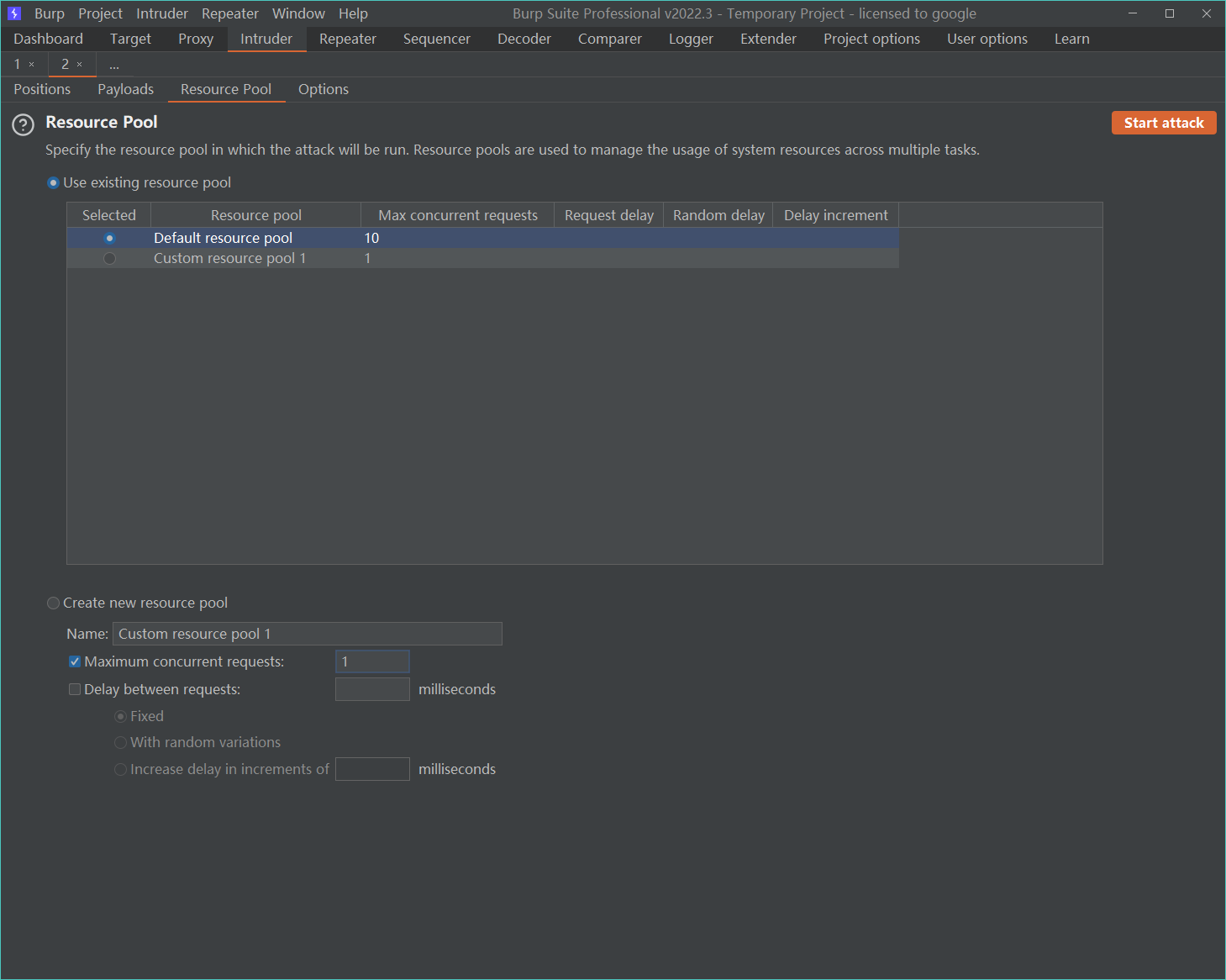Open the Help menu
The image size is (1226, 980).
click(353, 13)
